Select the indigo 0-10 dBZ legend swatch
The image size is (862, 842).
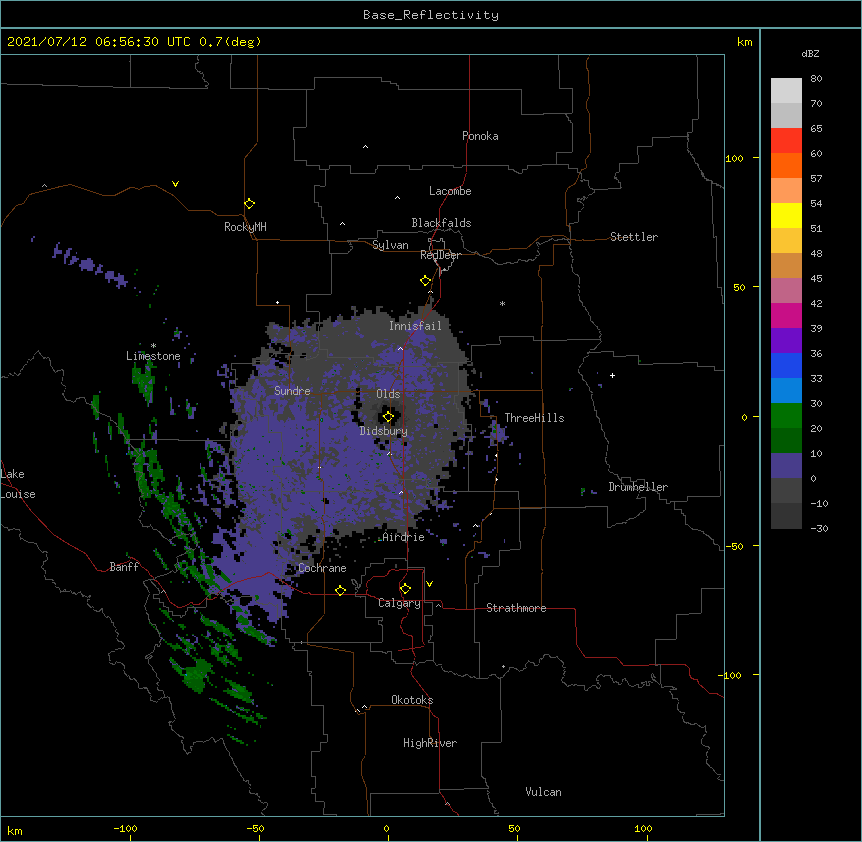point(786,466)
